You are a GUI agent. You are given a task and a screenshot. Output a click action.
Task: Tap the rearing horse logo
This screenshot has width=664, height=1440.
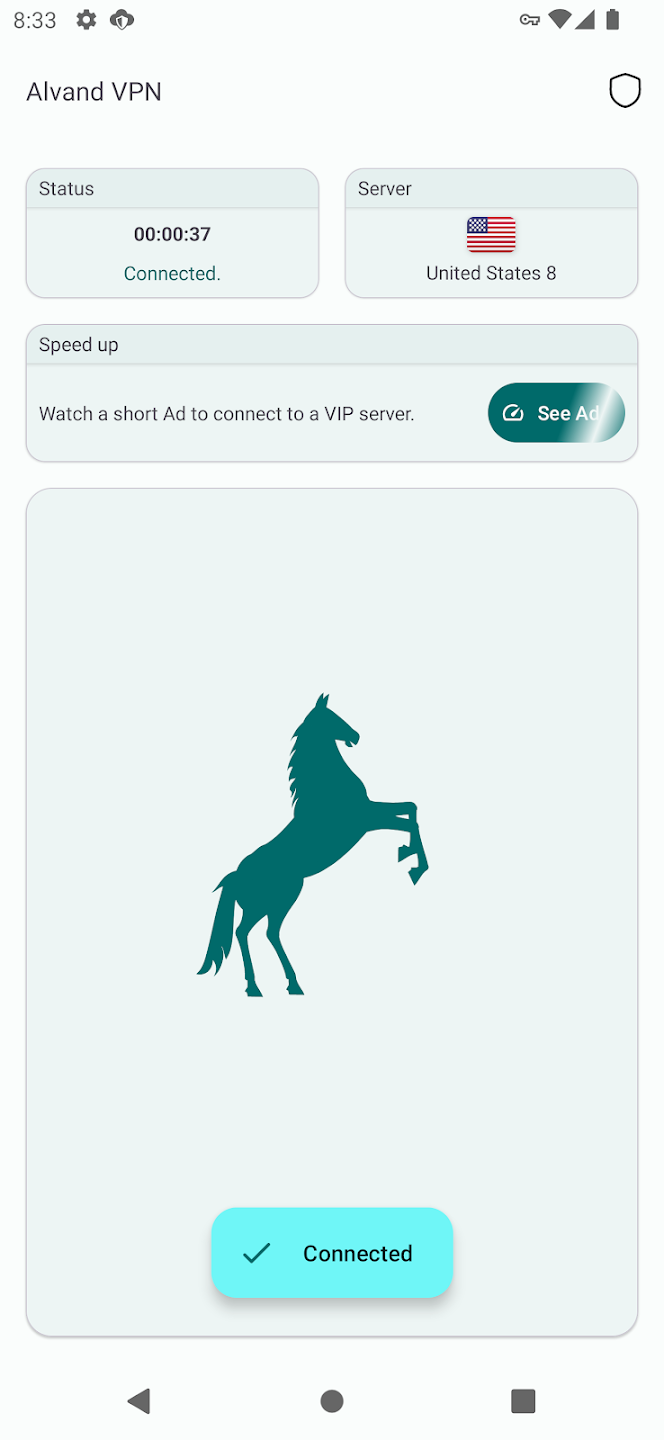313,845
